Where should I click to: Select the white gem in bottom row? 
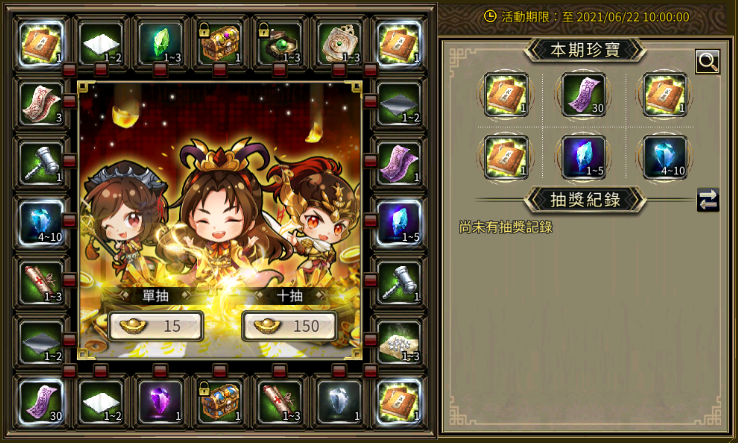pos(339,402)
